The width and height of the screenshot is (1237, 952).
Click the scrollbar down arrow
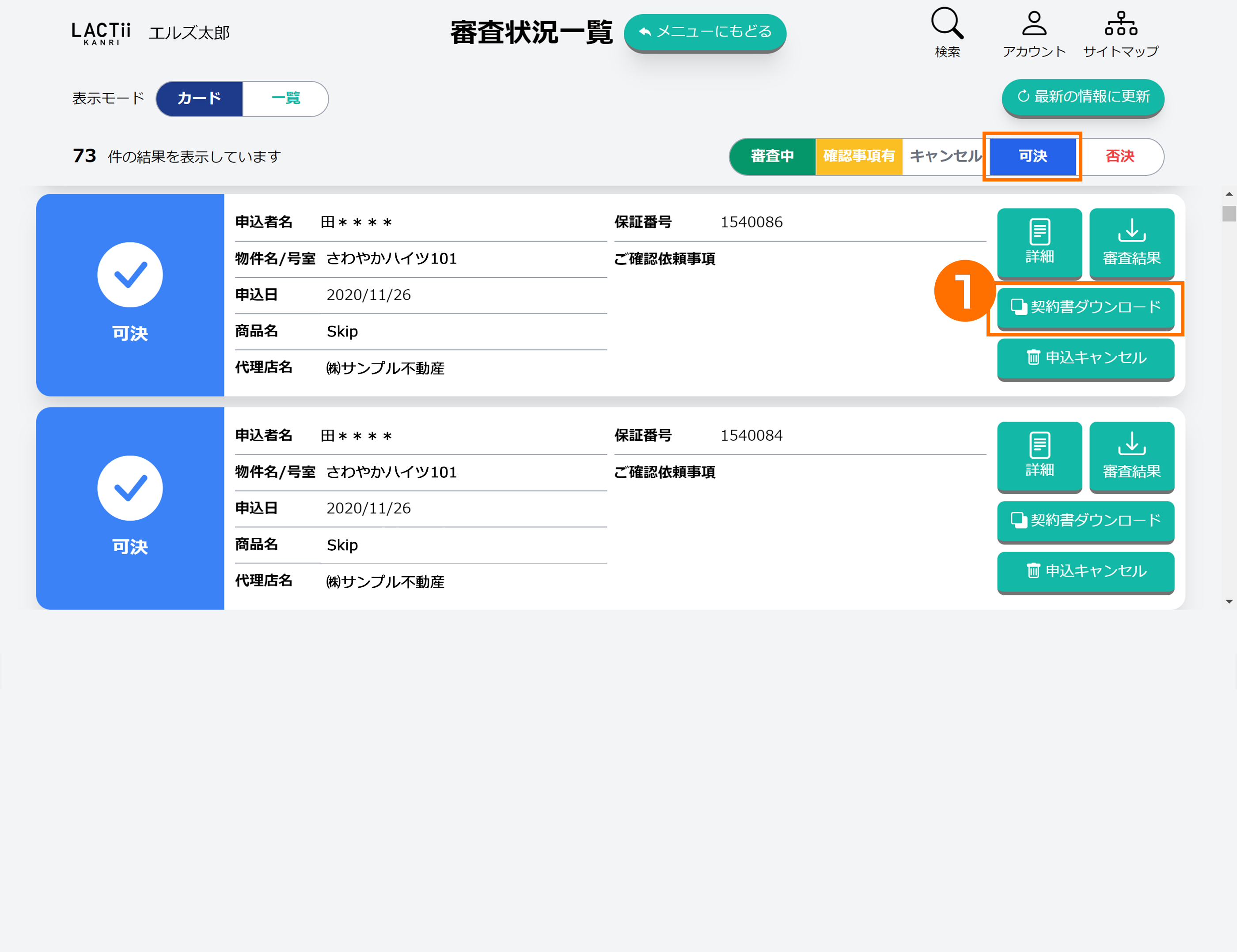1229,602
